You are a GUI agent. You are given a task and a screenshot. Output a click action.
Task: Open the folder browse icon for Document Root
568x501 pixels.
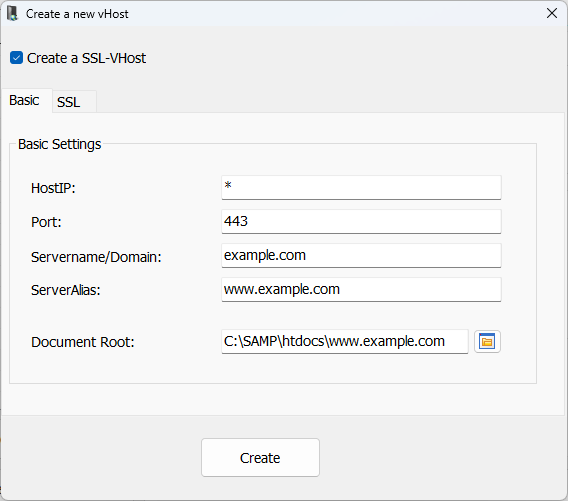(487, 341)
